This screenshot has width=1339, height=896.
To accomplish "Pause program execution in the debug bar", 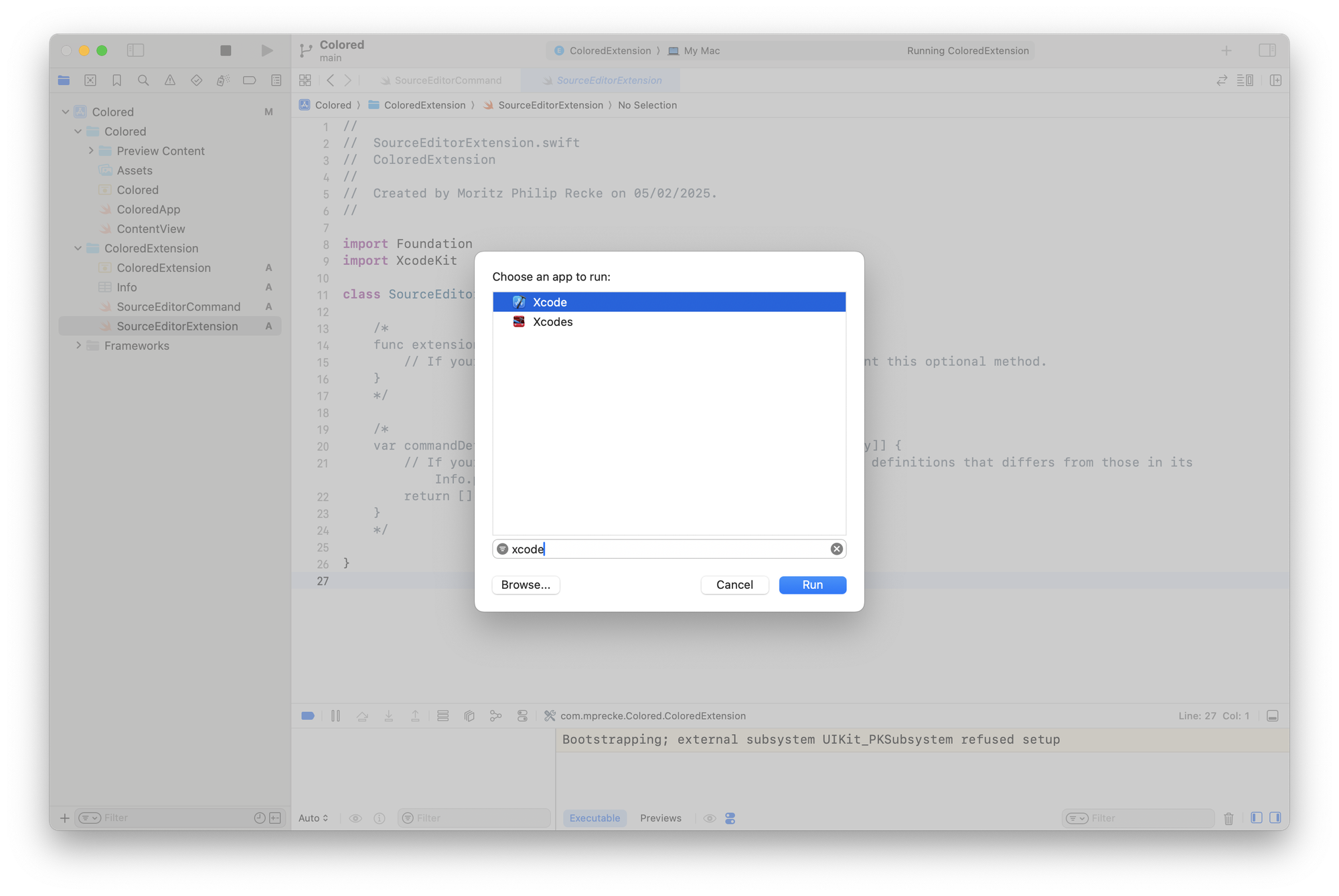I will (x=335, y=716).
